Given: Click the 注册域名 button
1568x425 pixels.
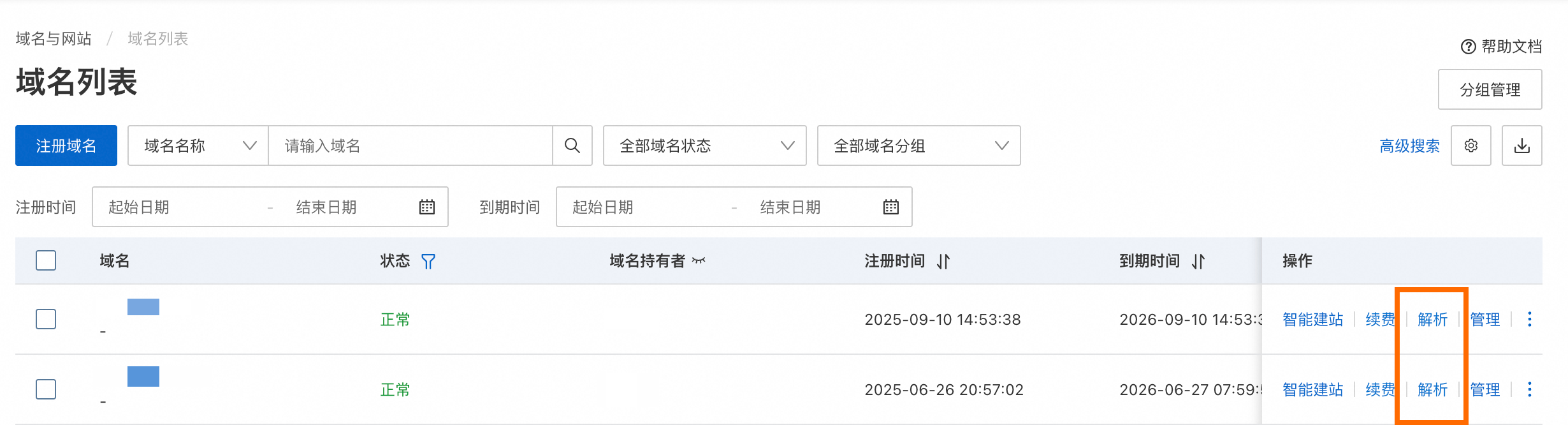Looking at the screenshot, I should point(66,145).
